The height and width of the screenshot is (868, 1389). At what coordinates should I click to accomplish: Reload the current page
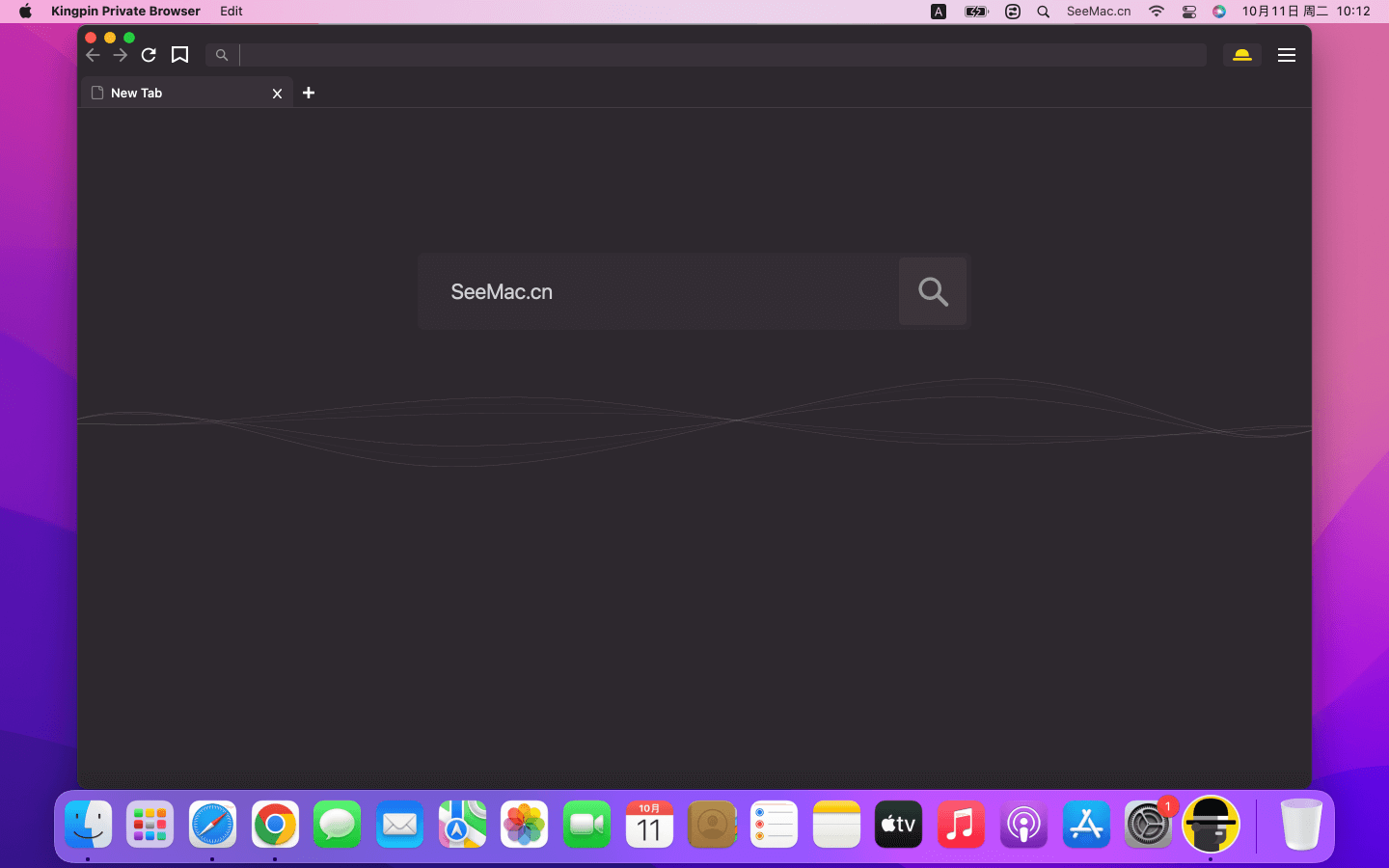pos(149,55)
